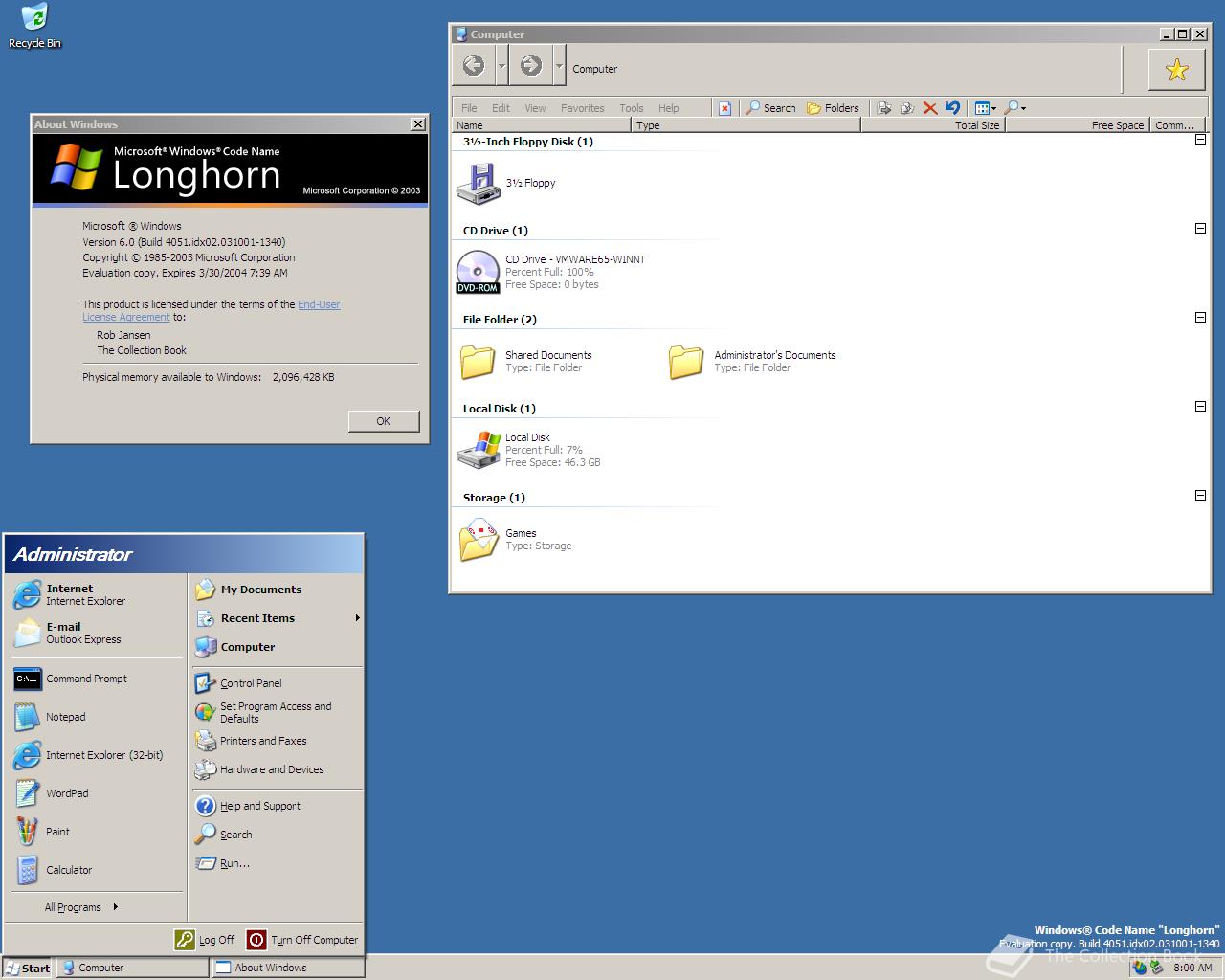
Task: Open Hardware and Devices
Action: (278, 769)
